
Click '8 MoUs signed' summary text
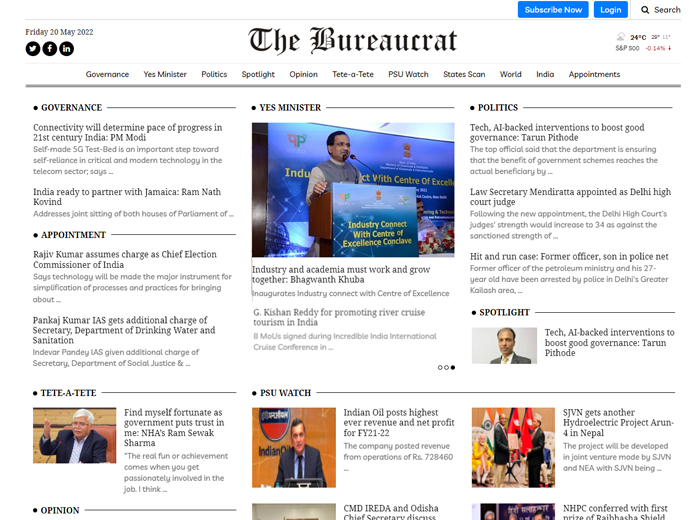tap(345, 341)
